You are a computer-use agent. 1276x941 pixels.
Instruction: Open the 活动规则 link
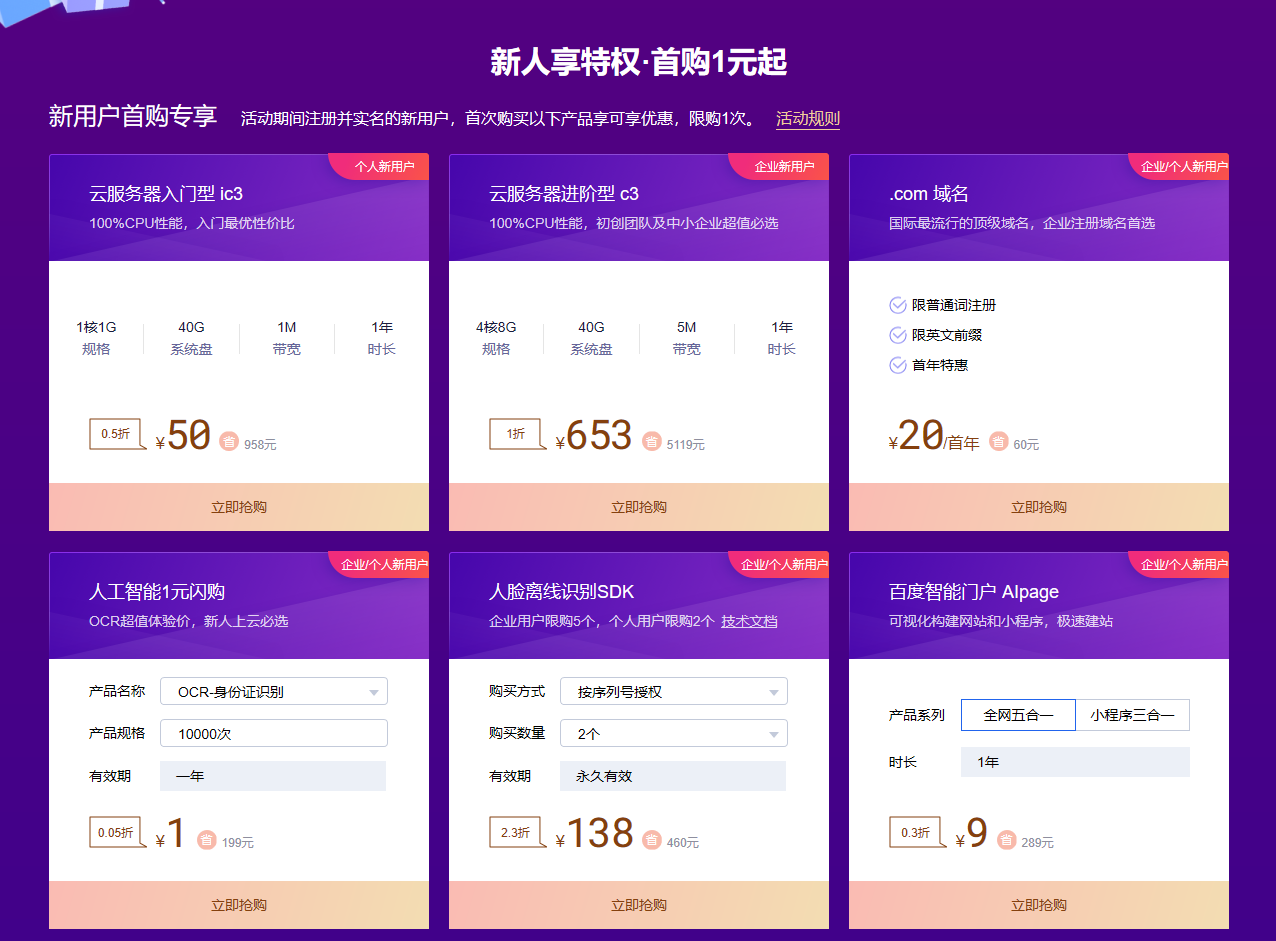pyautogui.click(x=807, y=119)
